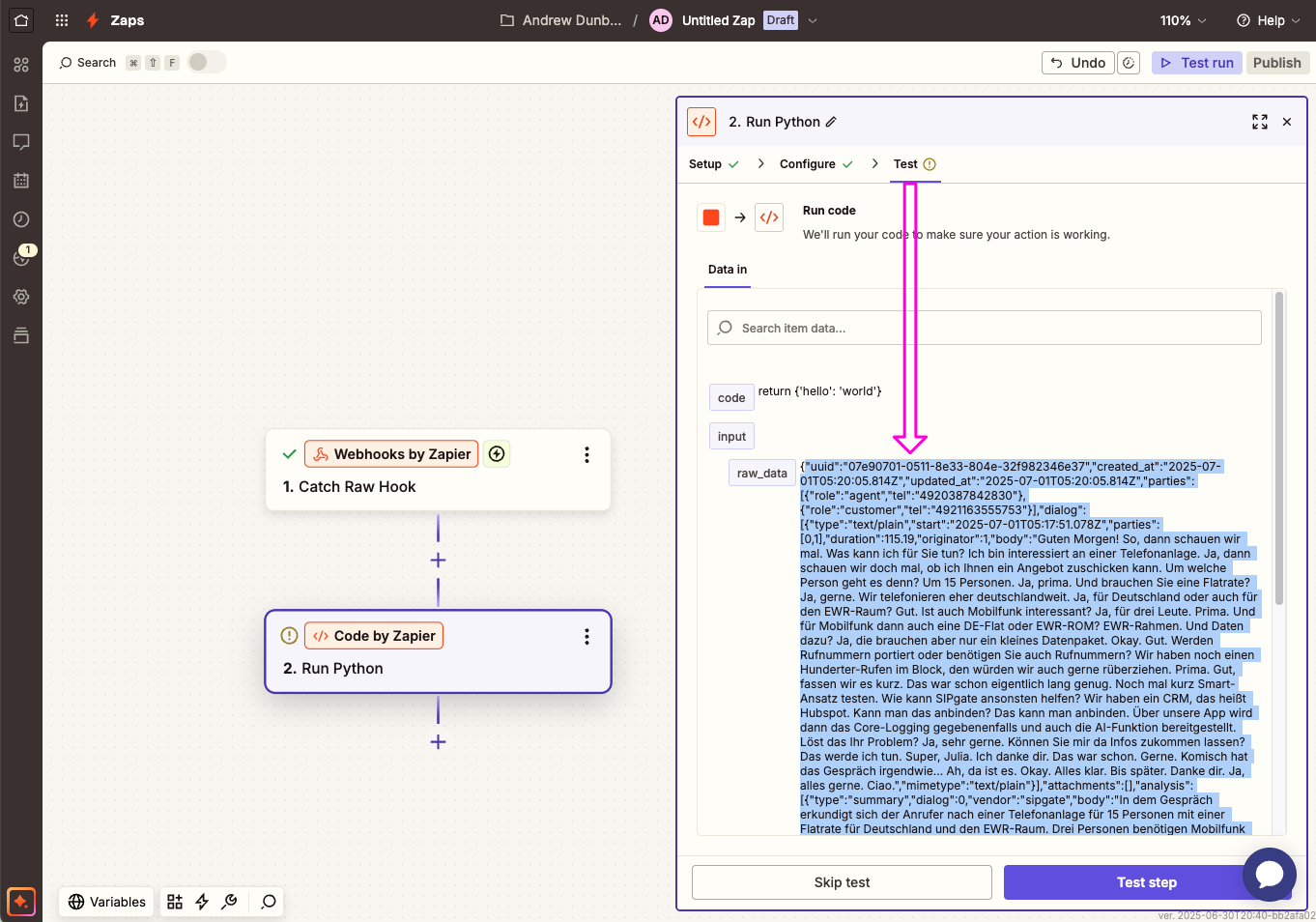Click the wrench icon in bottom toolbar
The width and height of the screenshot is (1316, 922).
coord(229,902)
